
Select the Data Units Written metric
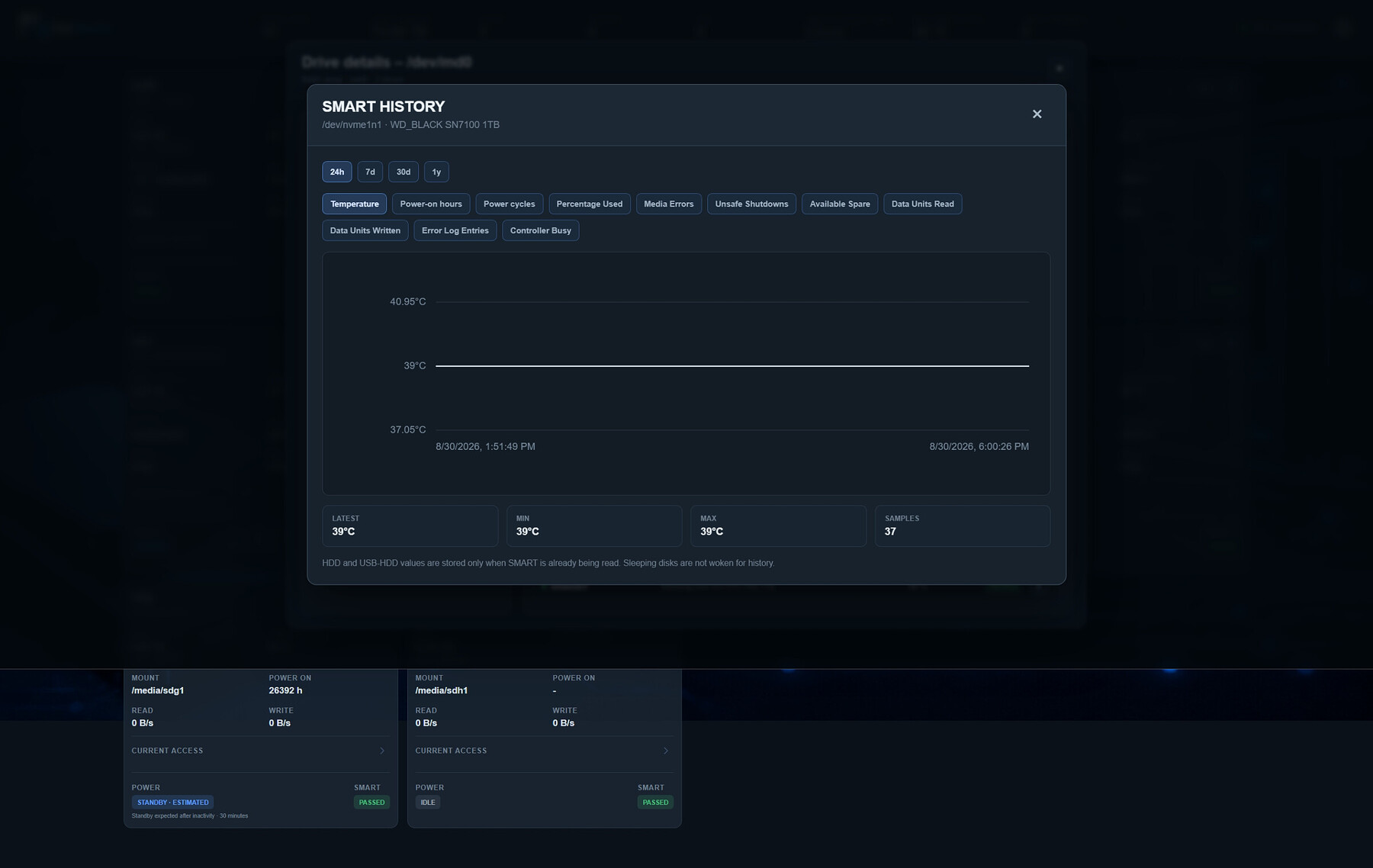tap(365, 230)
